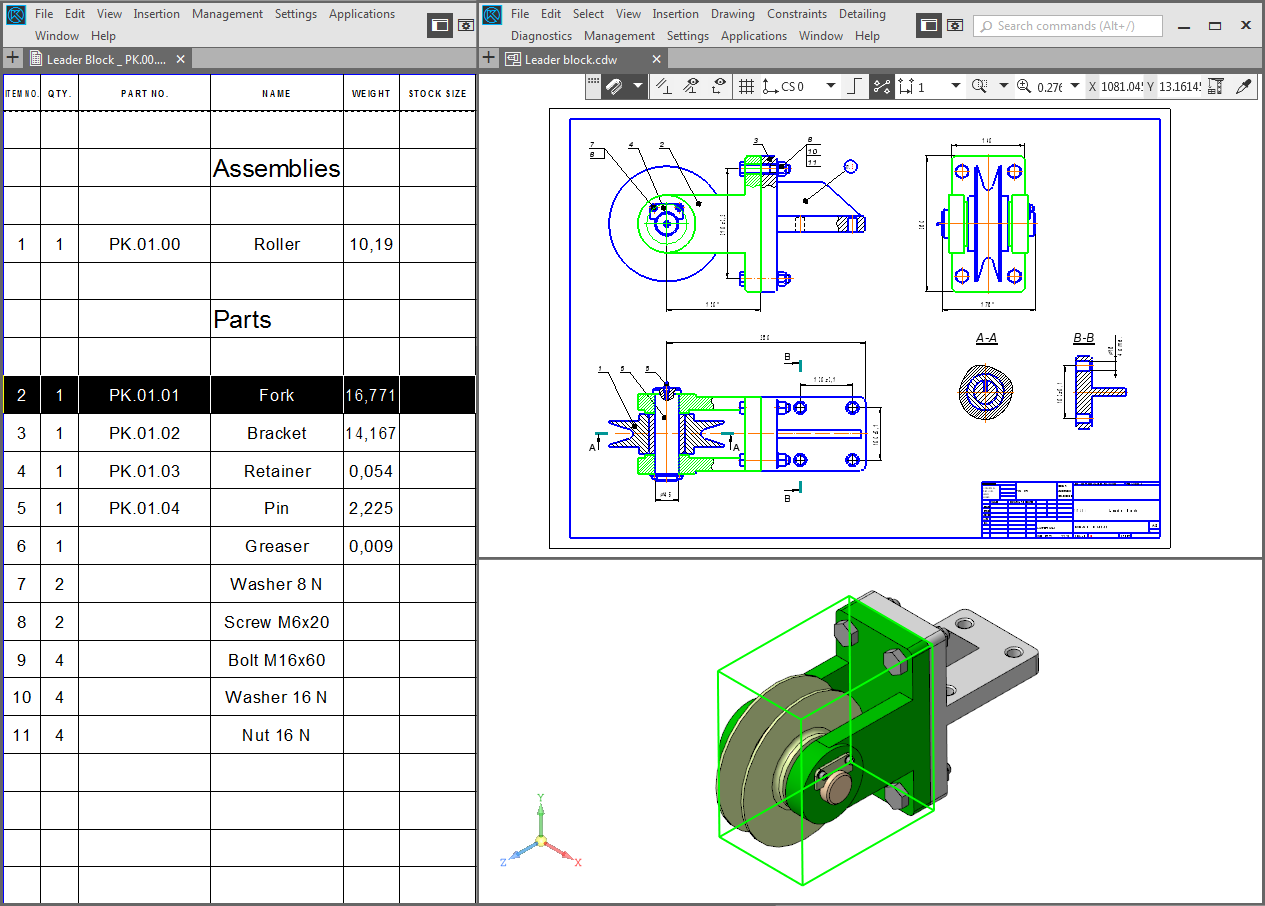Toggle the orthogonal drawing mode button
This screenshot has height=906, width=1265.
pos(854,87)
